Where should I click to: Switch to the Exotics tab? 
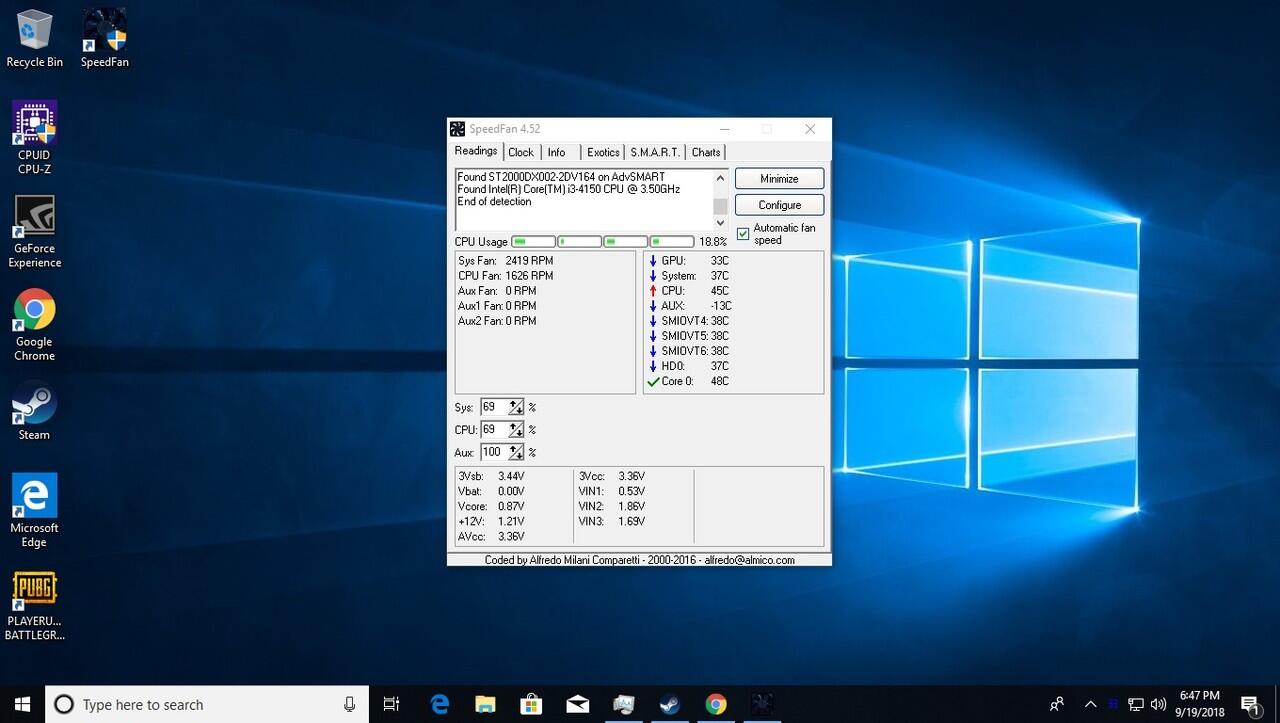603,152
